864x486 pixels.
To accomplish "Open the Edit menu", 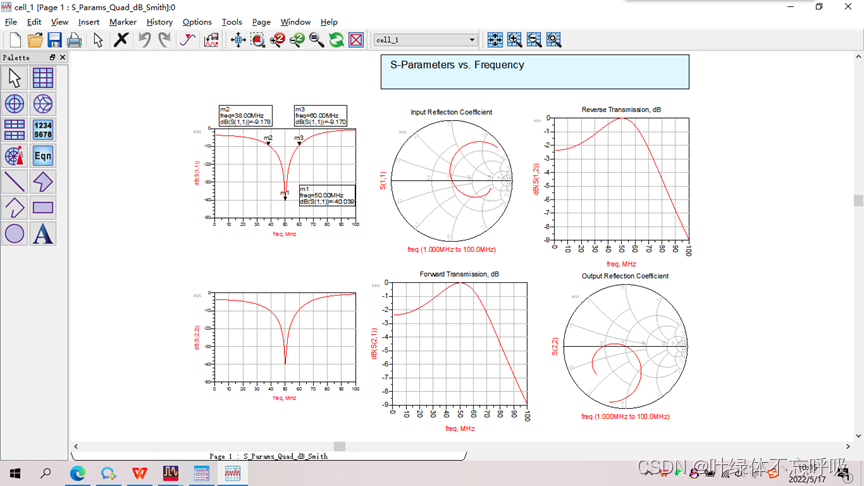I will (34, 22).
